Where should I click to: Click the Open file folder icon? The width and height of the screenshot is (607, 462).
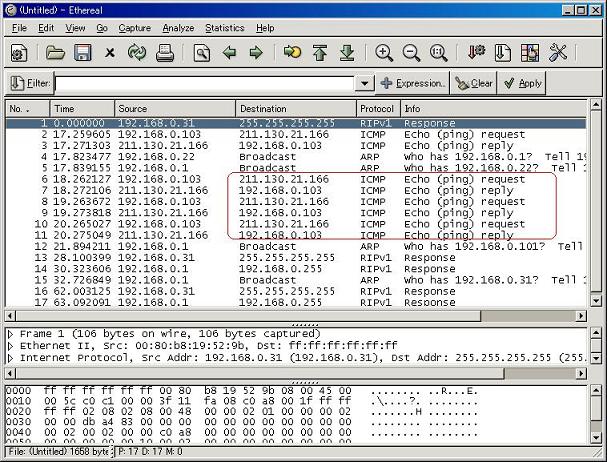tap(55, 53)
